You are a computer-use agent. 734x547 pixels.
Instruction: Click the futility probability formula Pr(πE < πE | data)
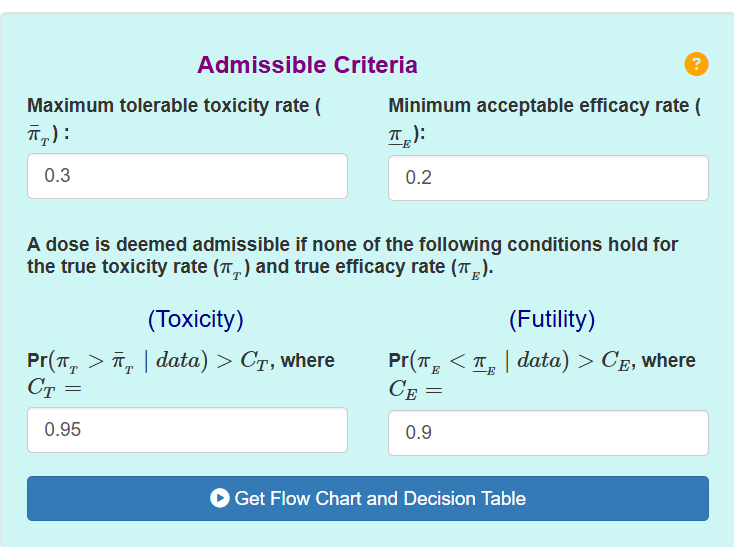479,361
